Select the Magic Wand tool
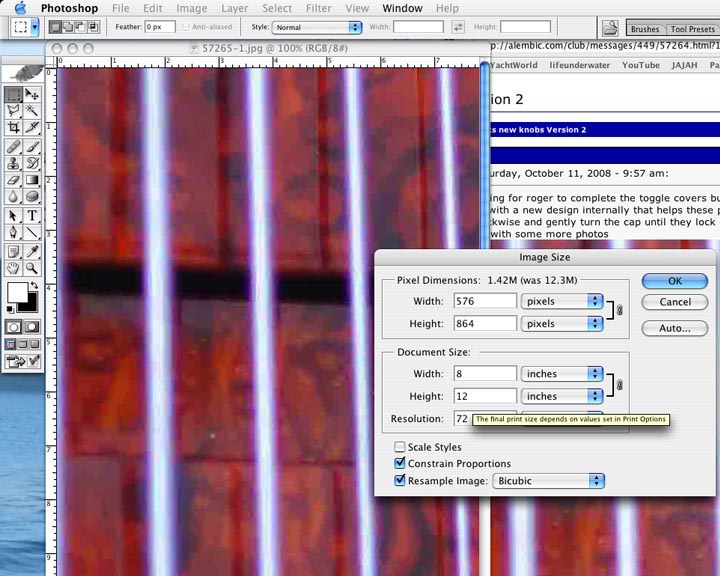 coord(33,111)
